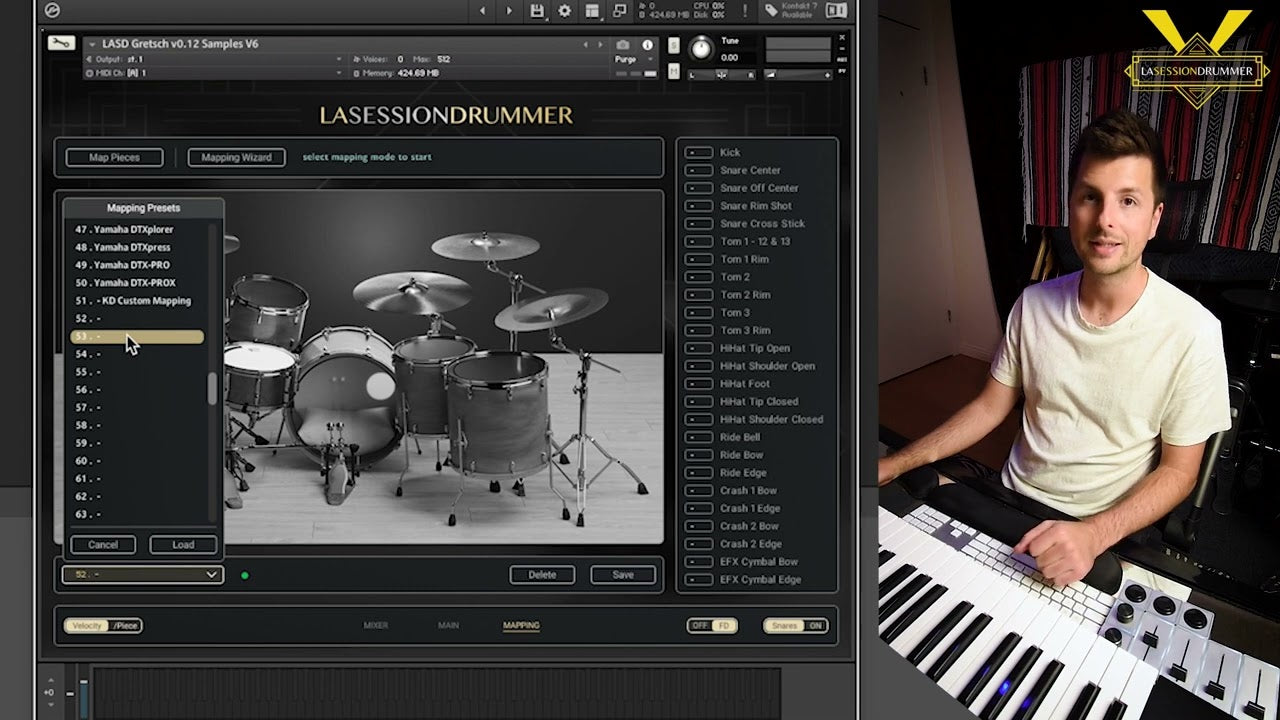
Task: Click the Tune value 0.00
Action: point(730,58)
